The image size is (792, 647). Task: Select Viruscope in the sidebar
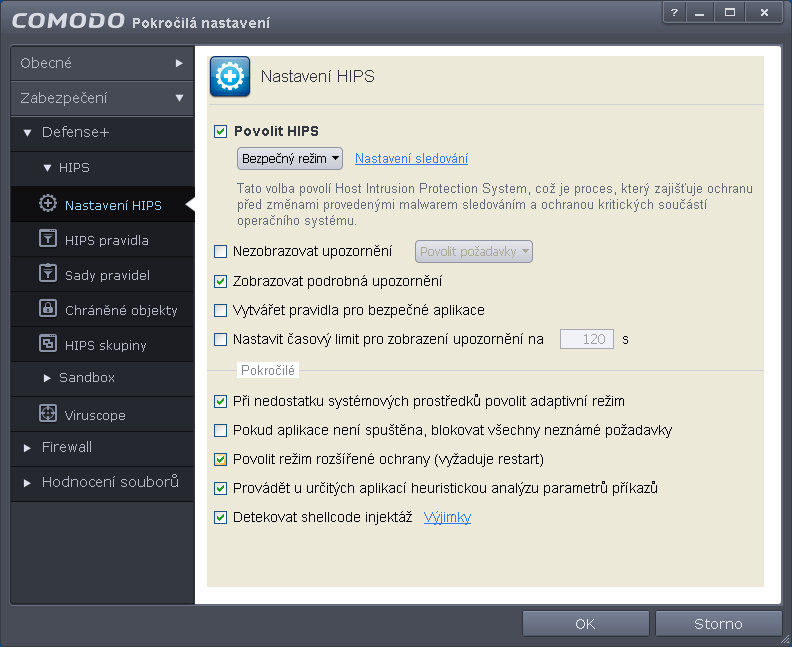(102, 415)
